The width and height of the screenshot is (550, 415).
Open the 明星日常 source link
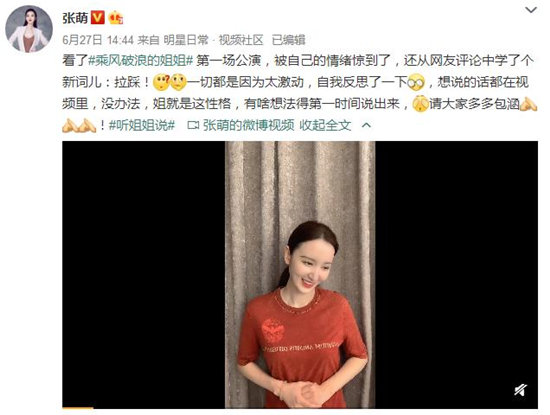[186, 40]
